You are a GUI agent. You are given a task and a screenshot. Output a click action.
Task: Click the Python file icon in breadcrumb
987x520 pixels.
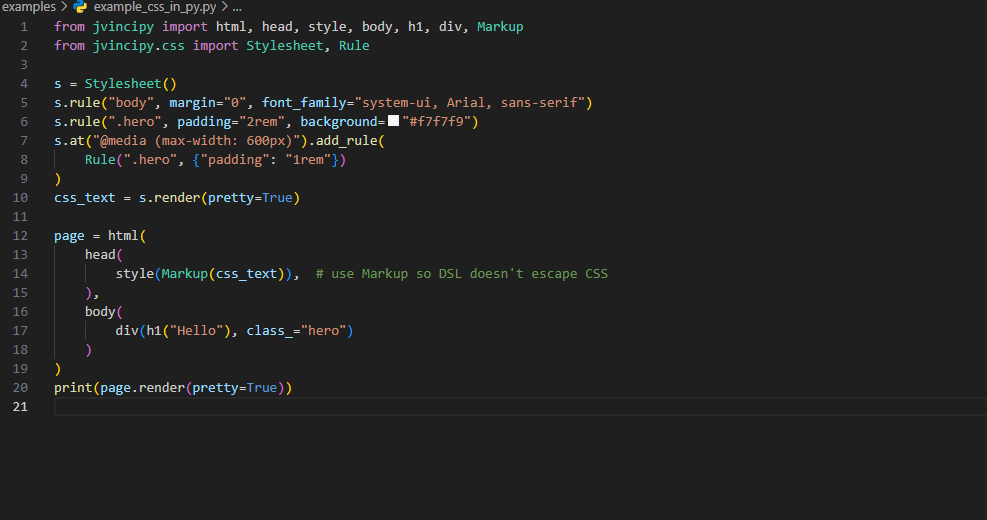coord(80,7)
